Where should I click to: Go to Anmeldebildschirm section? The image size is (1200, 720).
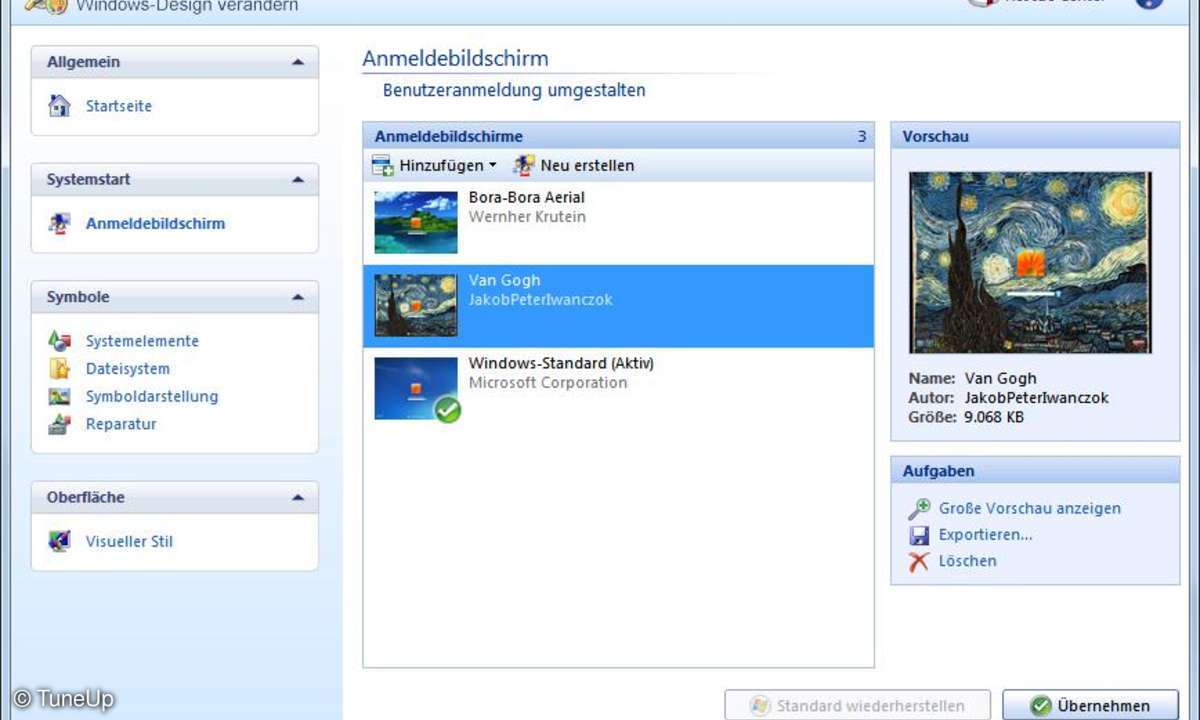[x=155, y=224]
